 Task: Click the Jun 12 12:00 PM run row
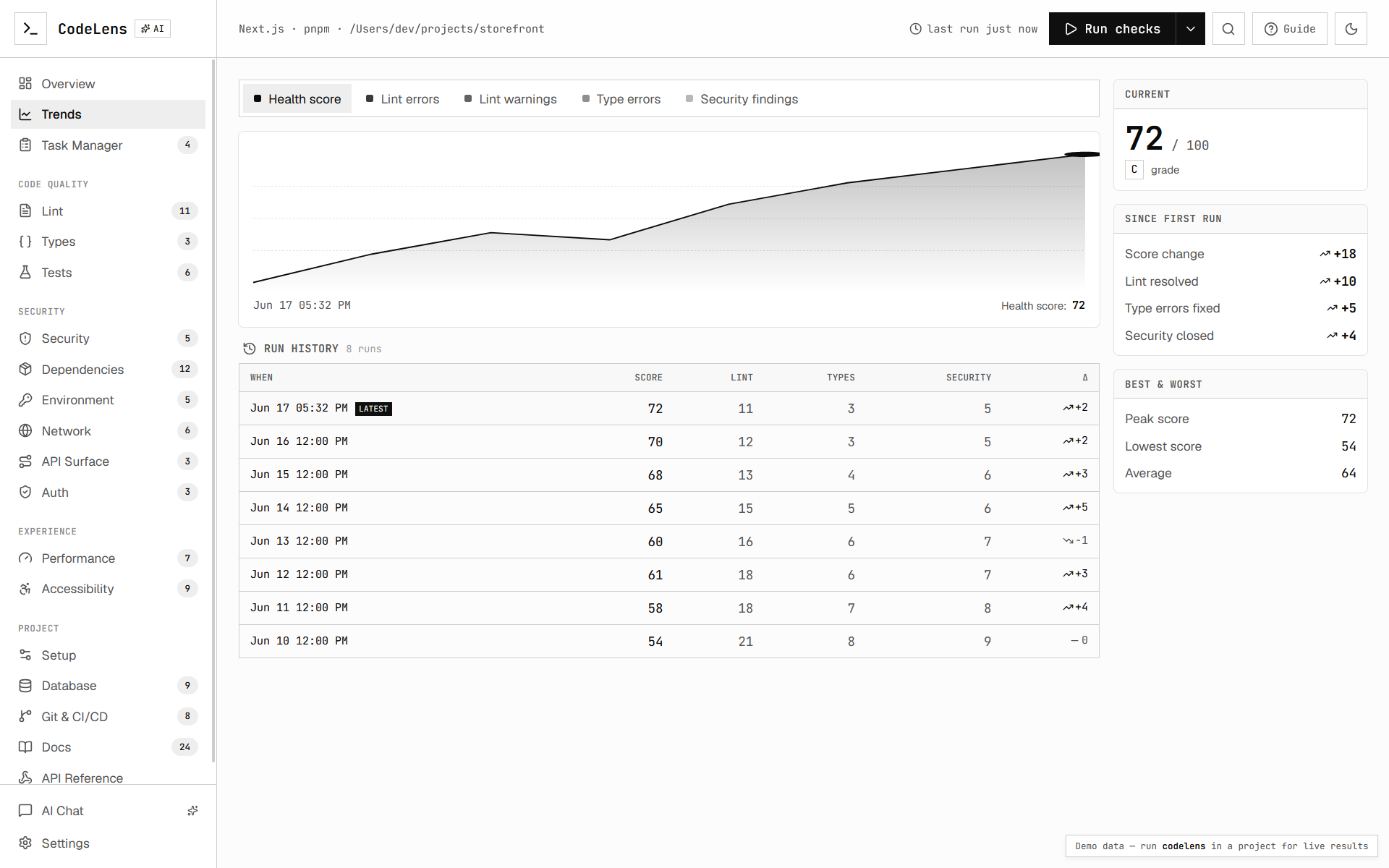point(669,575)
